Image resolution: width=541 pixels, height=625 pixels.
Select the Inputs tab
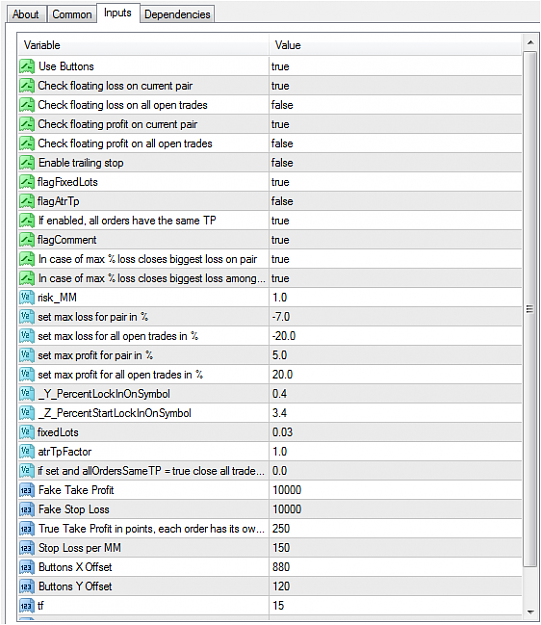click(x=118, y=13)
